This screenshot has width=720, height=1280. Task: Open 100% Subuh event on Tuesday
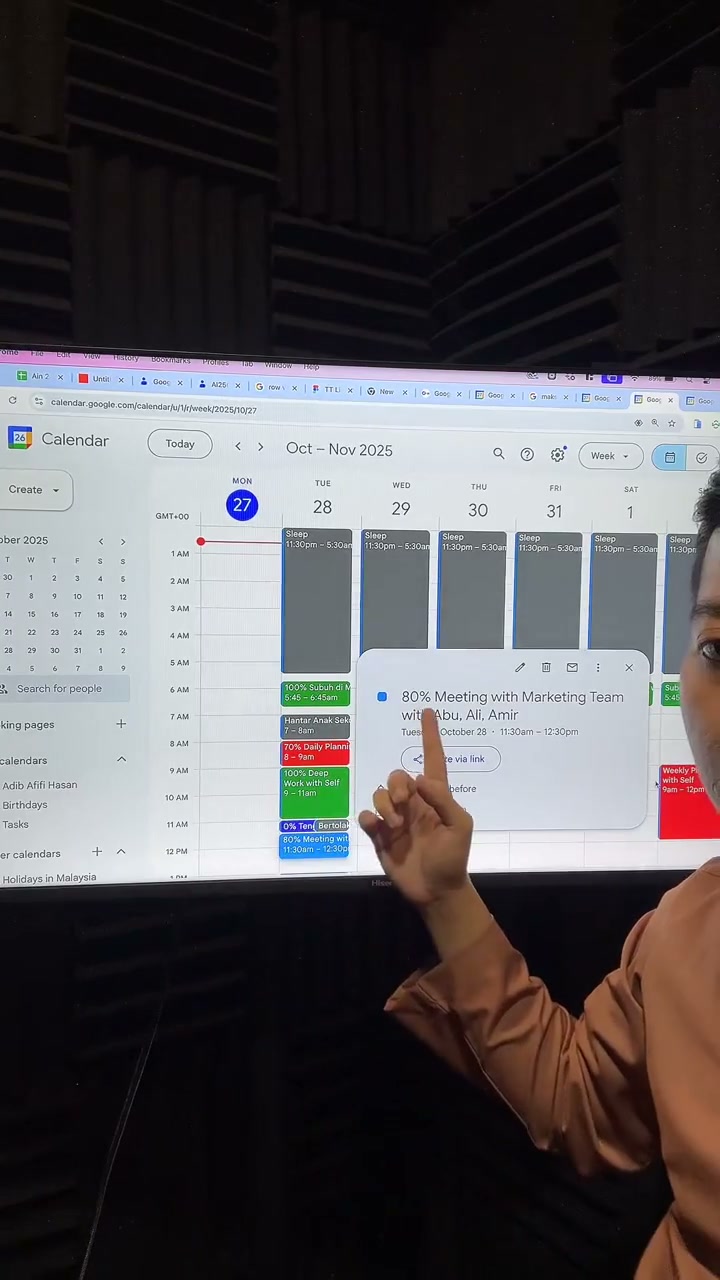[316, 693]
